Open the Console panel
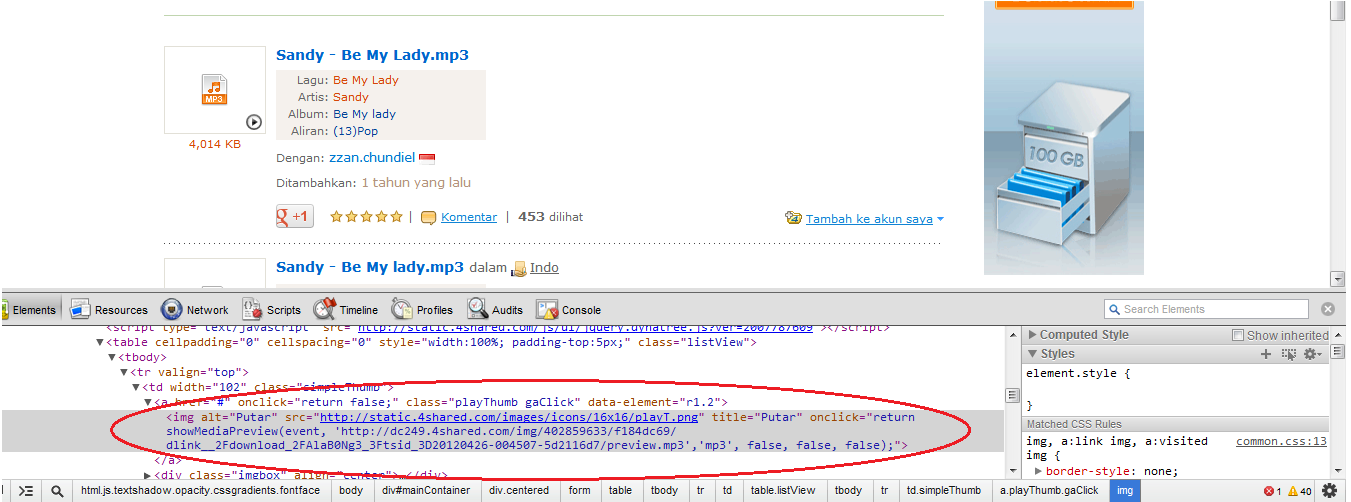1351x502 pixels. pos(569,309)
